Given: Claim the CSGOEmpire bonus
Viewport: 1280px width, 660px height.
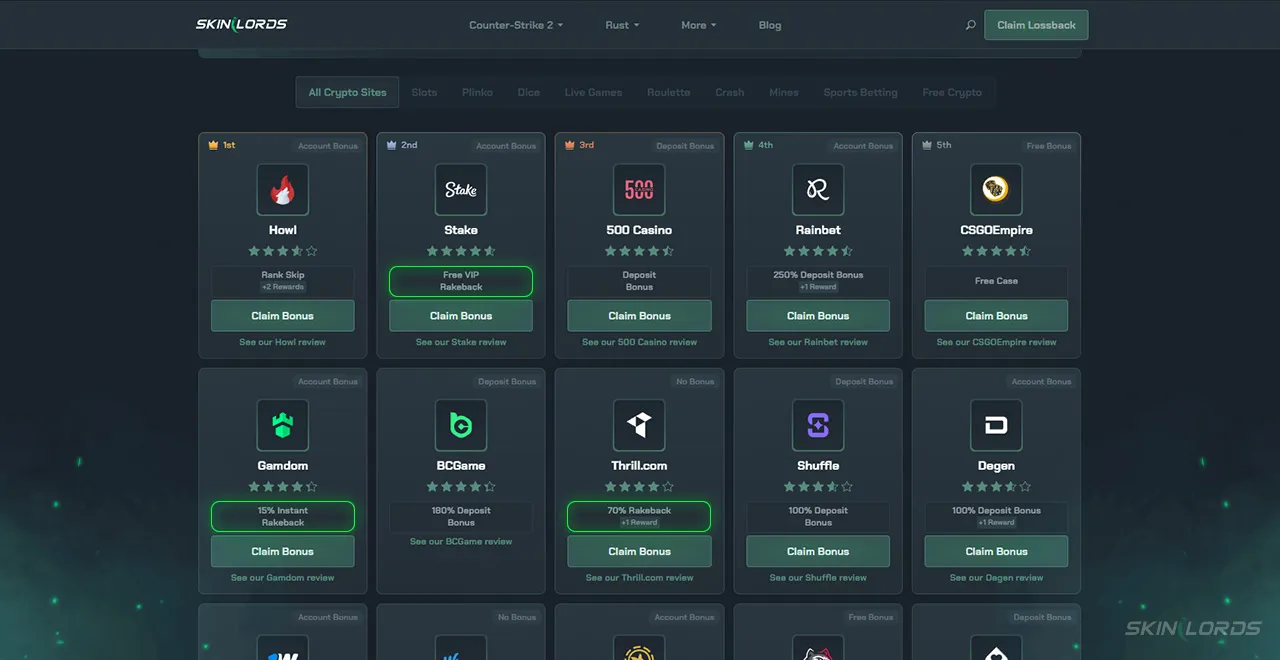Looking at the screenshot, I should [996, 316].
